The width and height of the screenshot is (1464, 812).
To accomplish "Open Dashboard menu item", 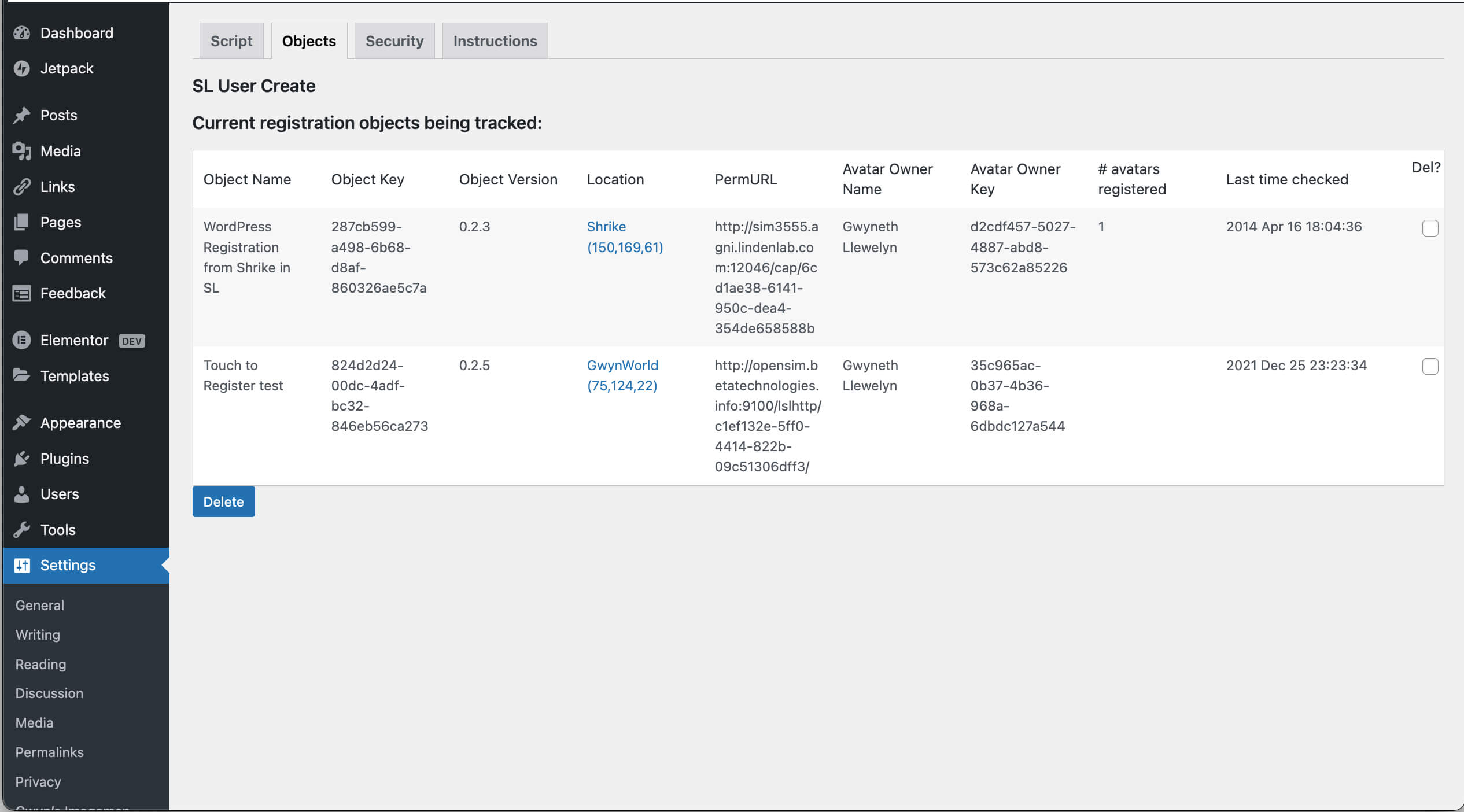I will (77, 33).
